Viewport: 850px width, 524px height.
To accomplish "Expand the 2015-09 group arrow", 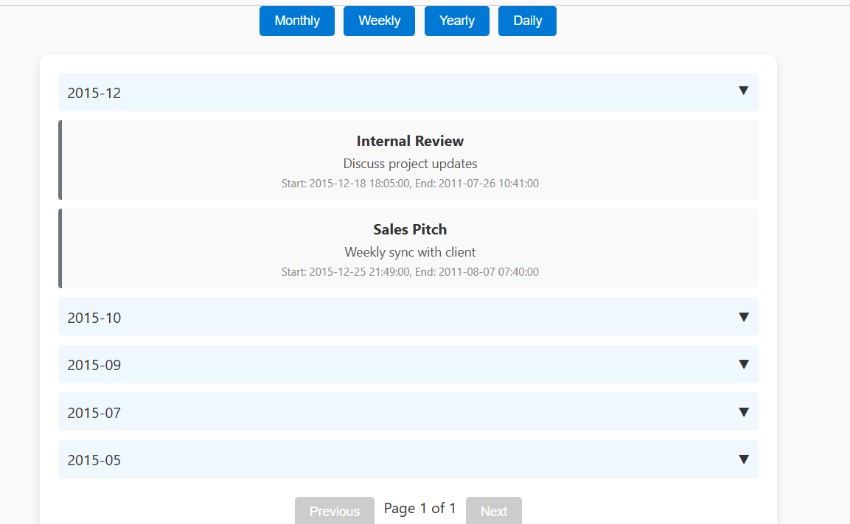I will pyautogui.click(x=744, y=364).
